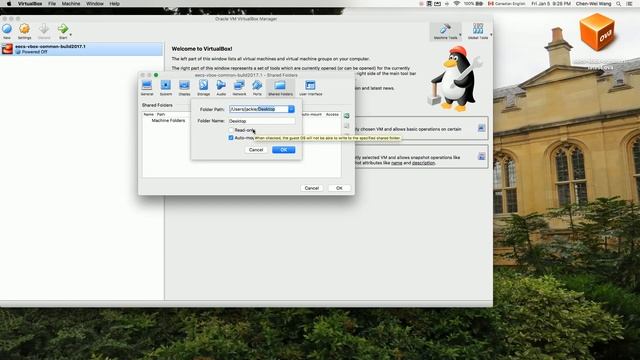Click the Access column header
This screenshot has height=360, width=640.
coord(332,115)
